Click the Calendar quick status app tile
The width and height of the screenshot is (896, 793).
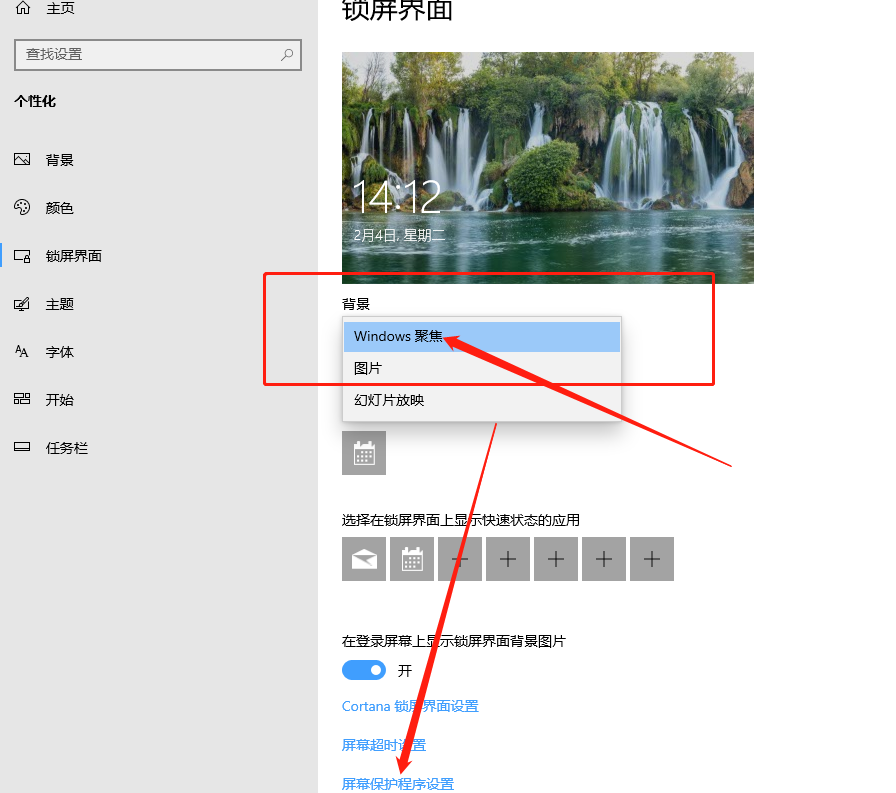[x=412, y=559]
